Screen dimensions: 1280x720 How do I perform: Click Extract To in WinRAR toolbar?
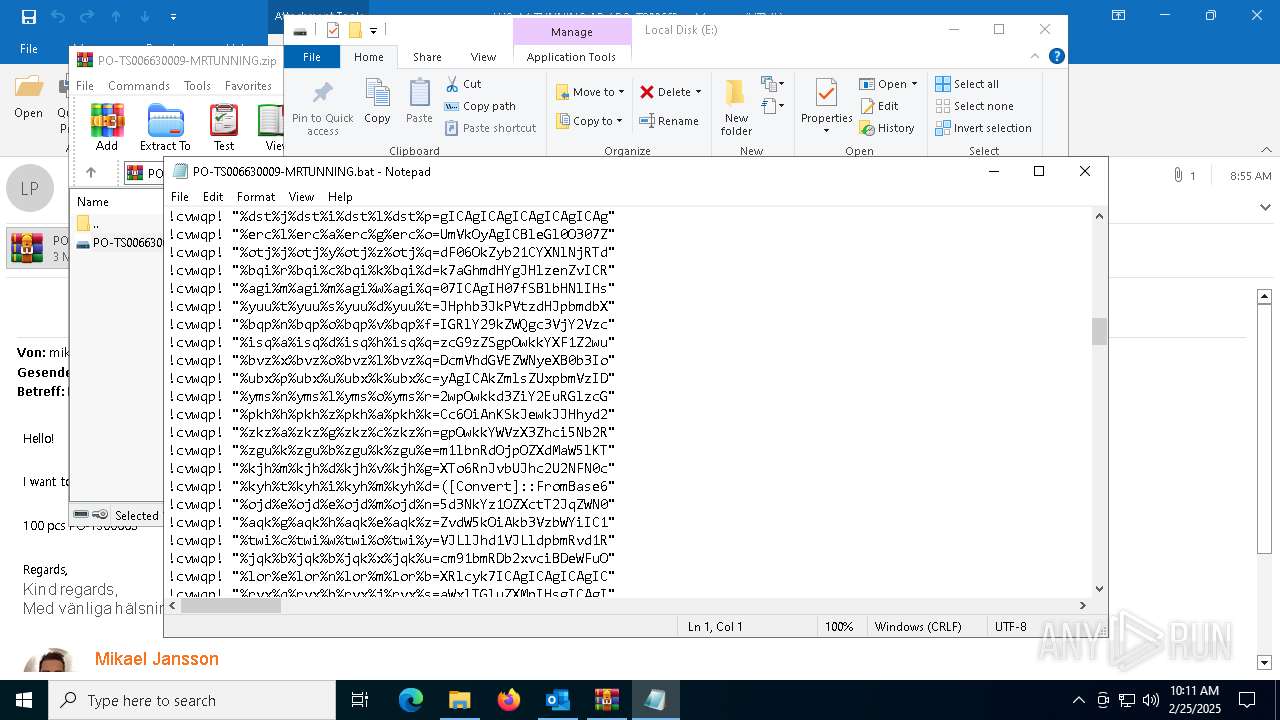pyautogui.click(x=165, y=127)
